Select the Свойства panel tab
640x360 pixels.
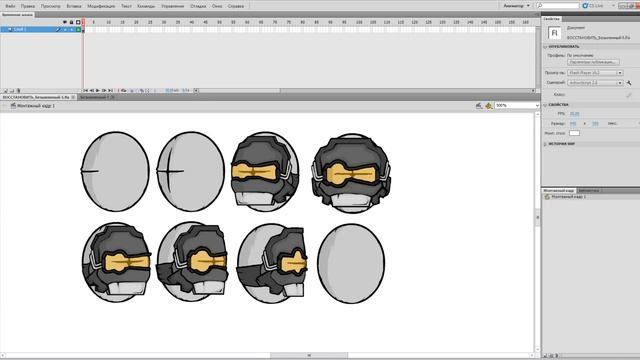[x=551, y=19]
